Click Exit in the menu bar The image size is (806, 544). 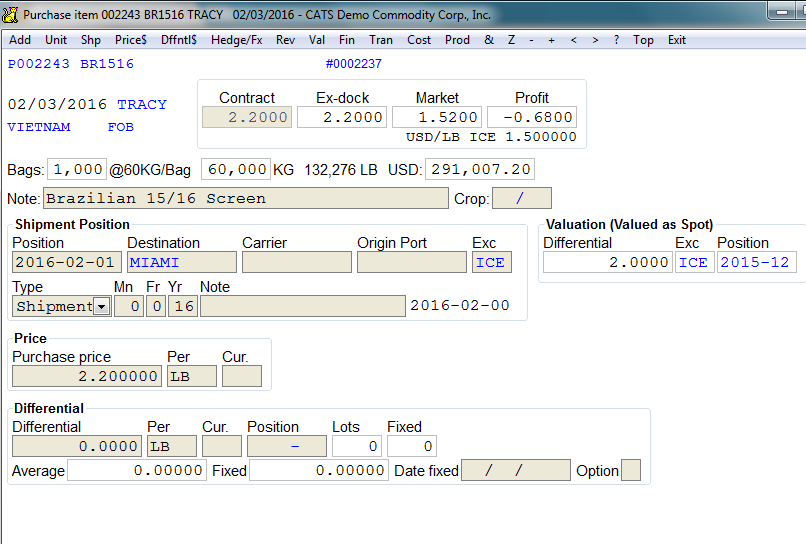tap(677, 40)
